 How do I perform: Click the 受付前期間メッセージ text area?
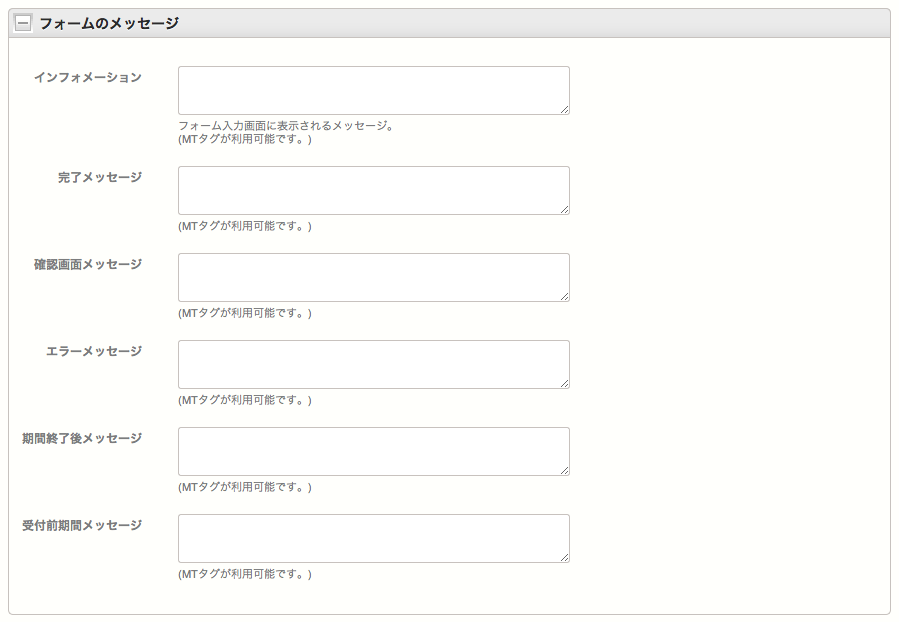[373, 538]
